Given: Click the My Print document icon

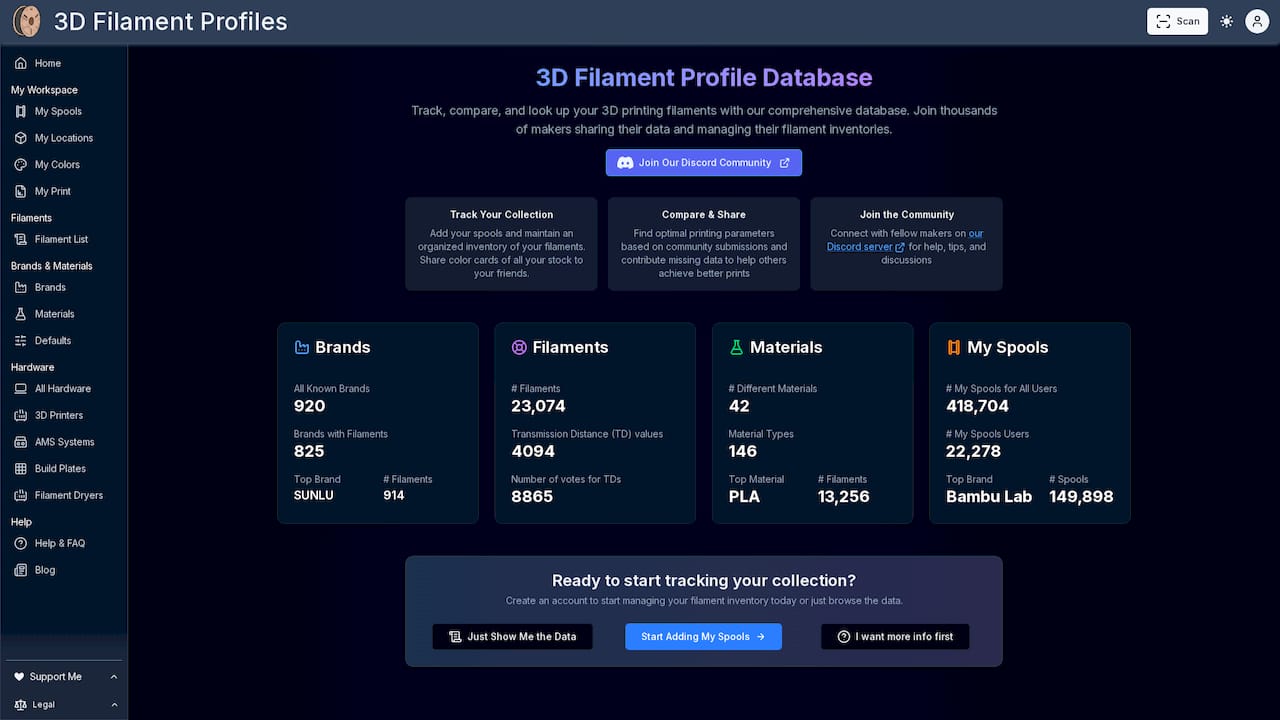Looking at the screenshot, I should pyautogui.click(x=21, y=191).
